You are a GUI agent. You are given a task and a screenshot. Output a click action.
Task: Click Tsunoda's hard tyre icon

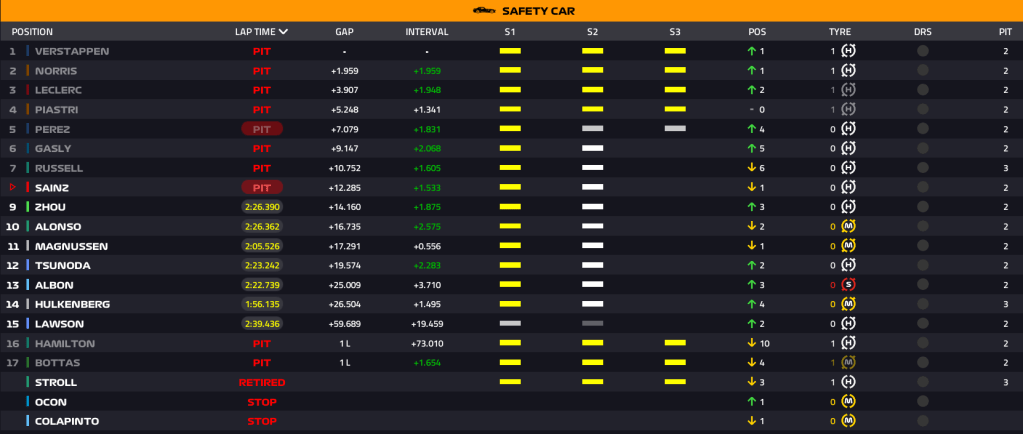(848, 266)
